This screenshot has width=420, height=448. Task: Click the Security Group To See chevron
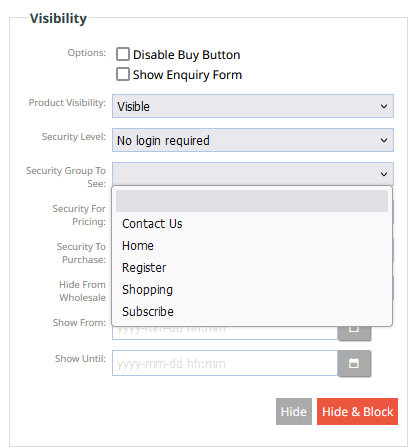coord(384,174)
